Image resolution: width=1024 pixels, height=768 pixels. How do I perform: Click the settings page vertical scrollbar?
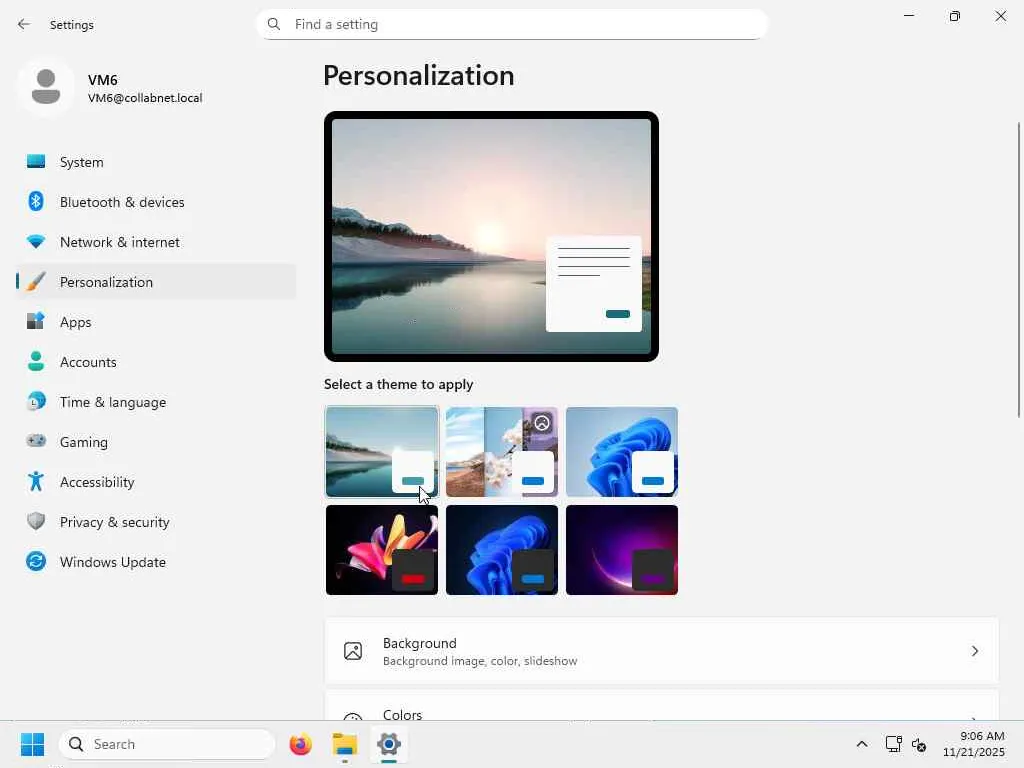1019,270
